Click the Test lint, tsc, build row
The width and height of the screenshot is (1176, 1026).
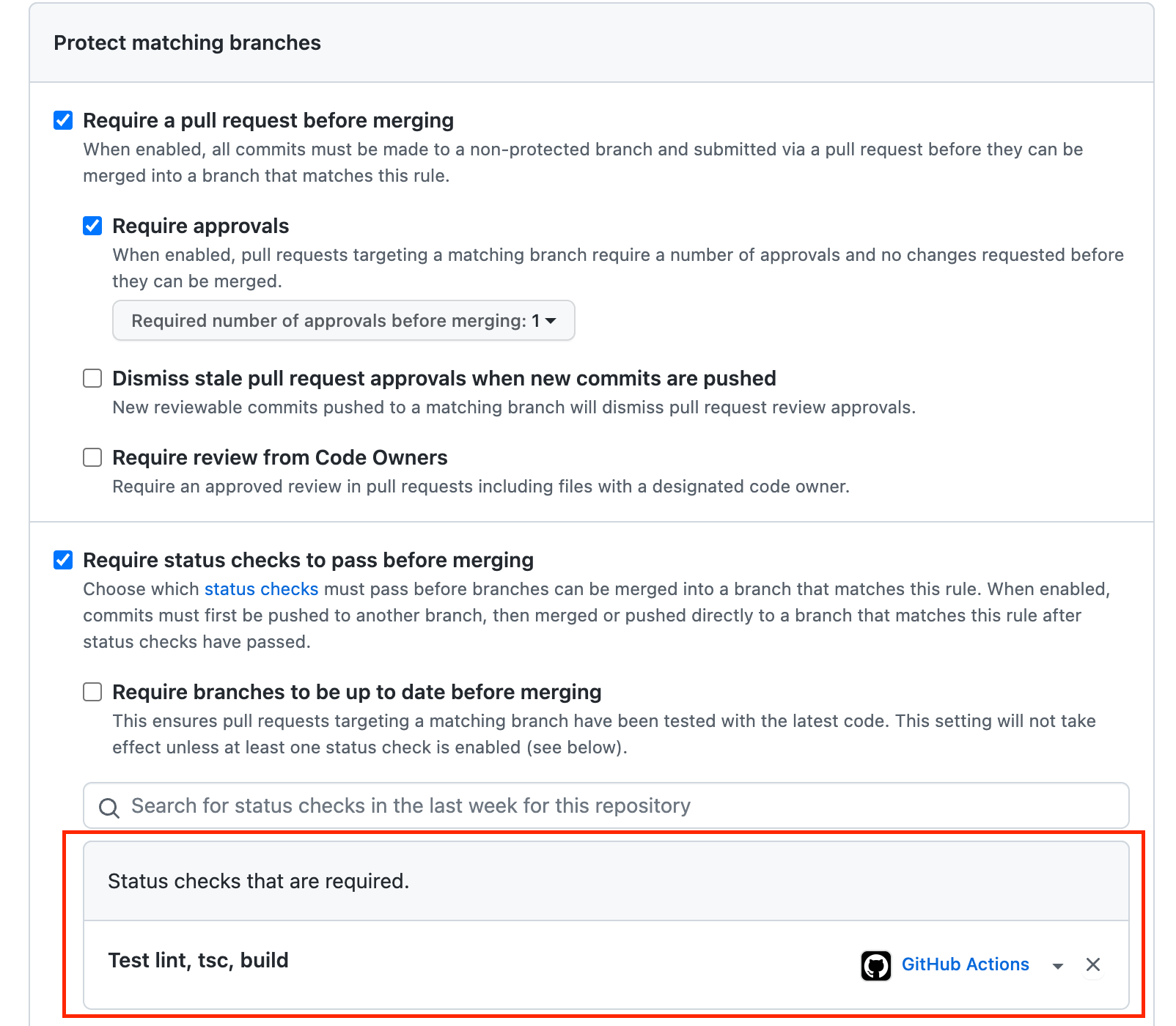[x=198, y=960]
